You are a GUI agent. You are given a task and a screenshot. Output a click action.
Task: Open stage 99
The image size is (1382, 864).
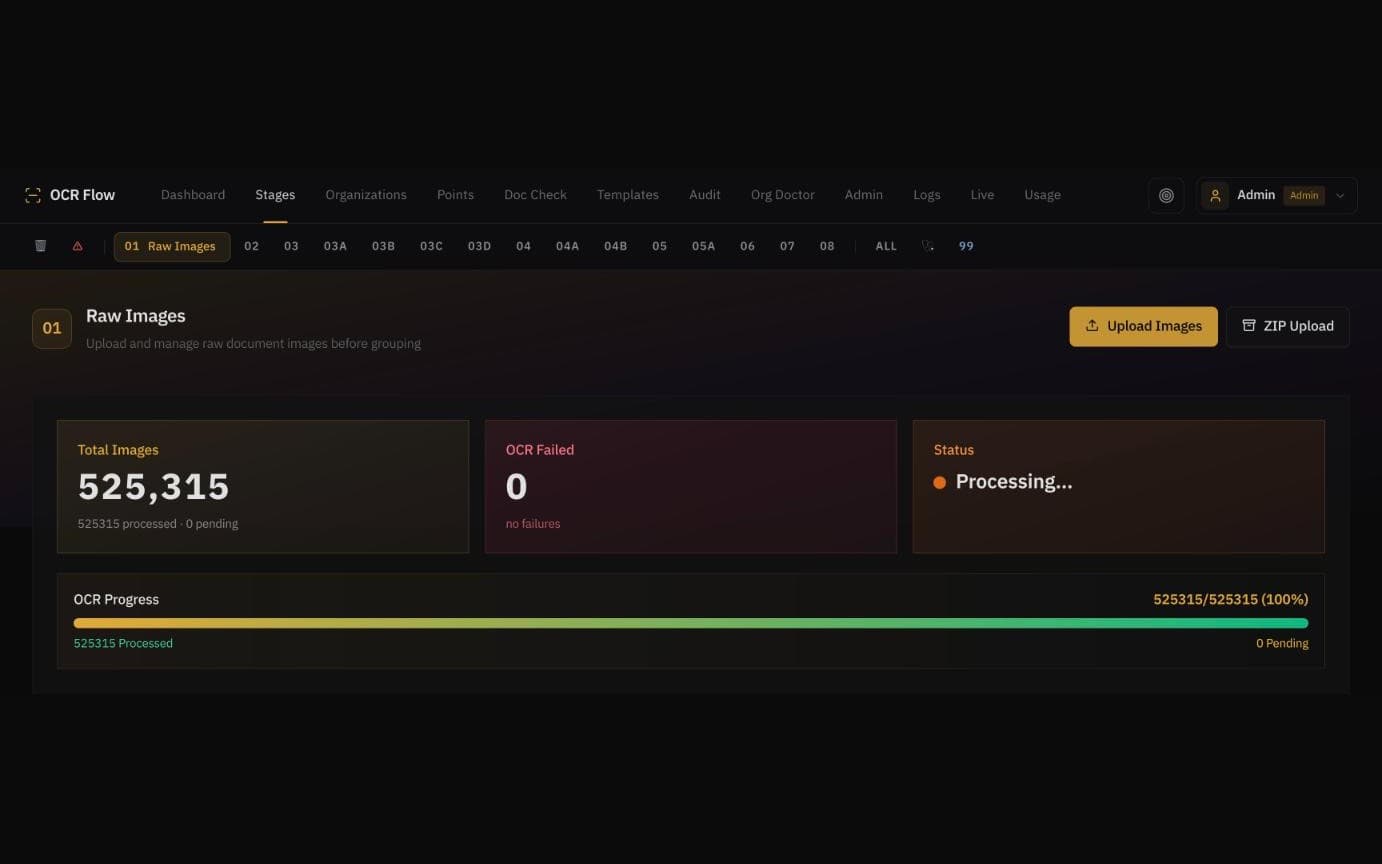[x=966, y=246]
